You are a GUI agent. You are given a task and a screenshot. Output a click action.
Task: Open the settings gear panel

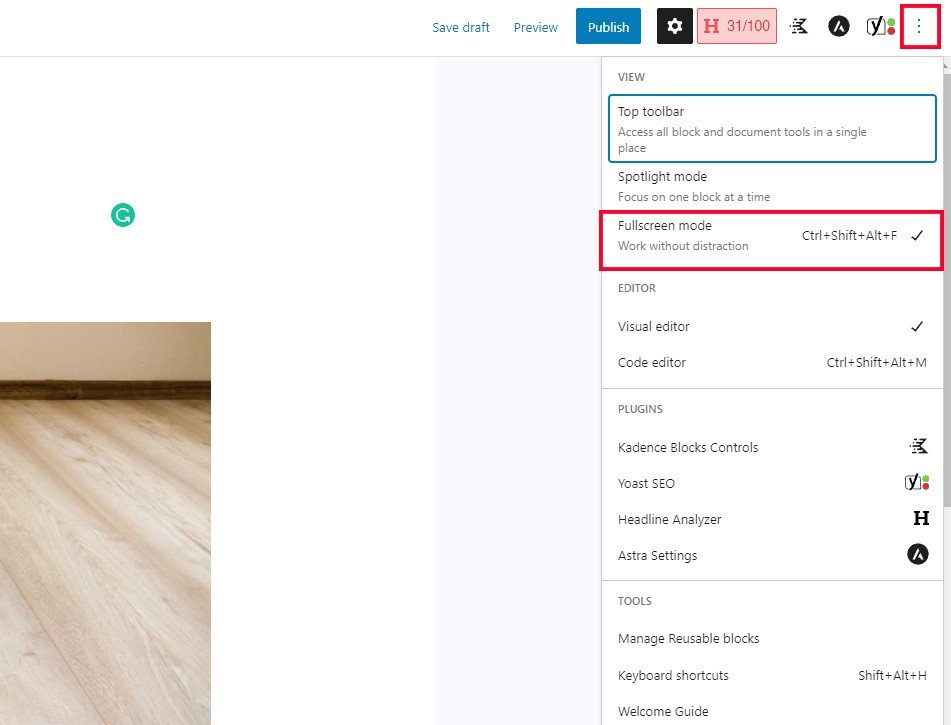coord(675,27)
